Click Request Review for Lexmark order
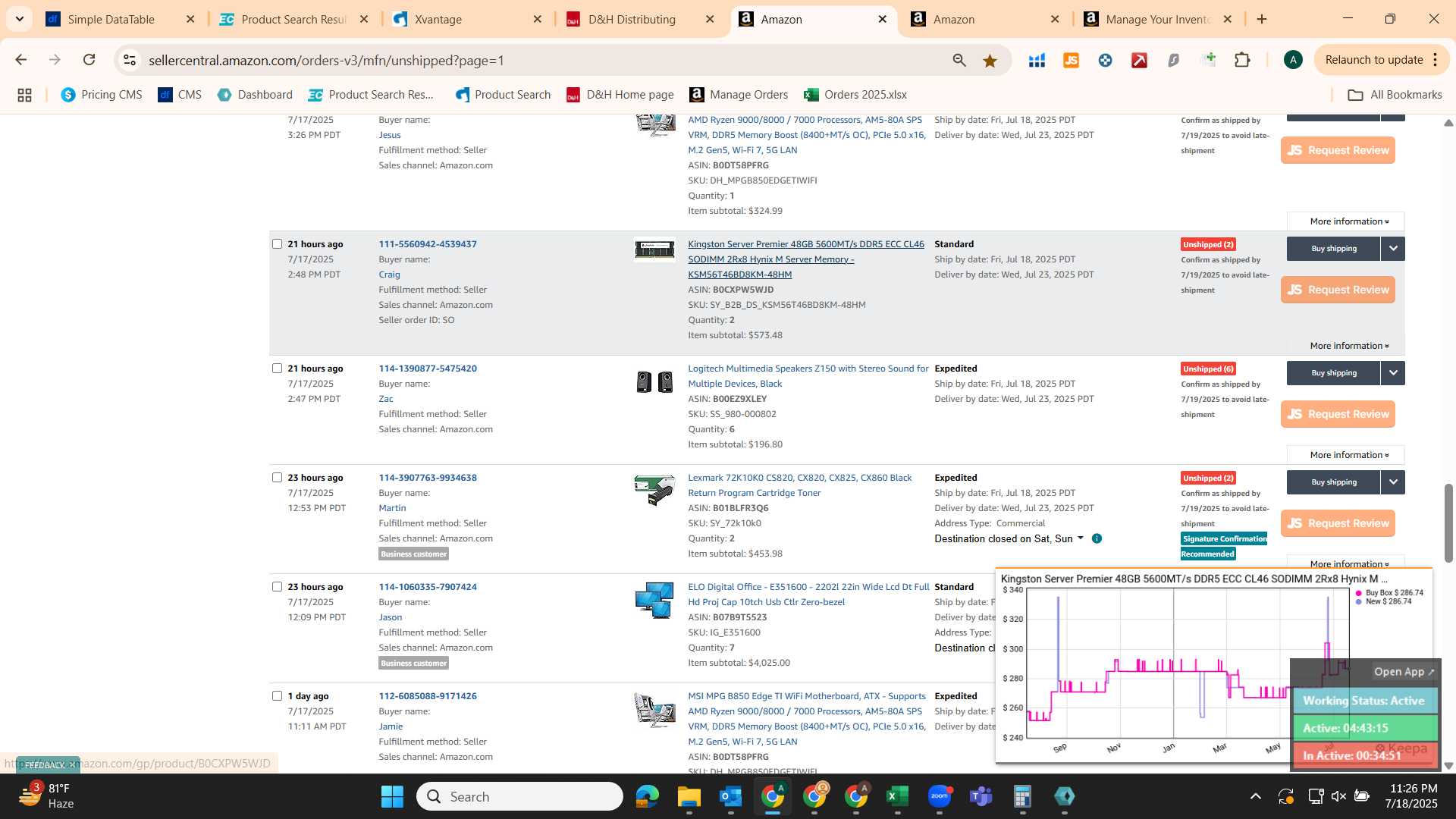The width and height of the screenshot is (1456, 819). click(1338, 523)
